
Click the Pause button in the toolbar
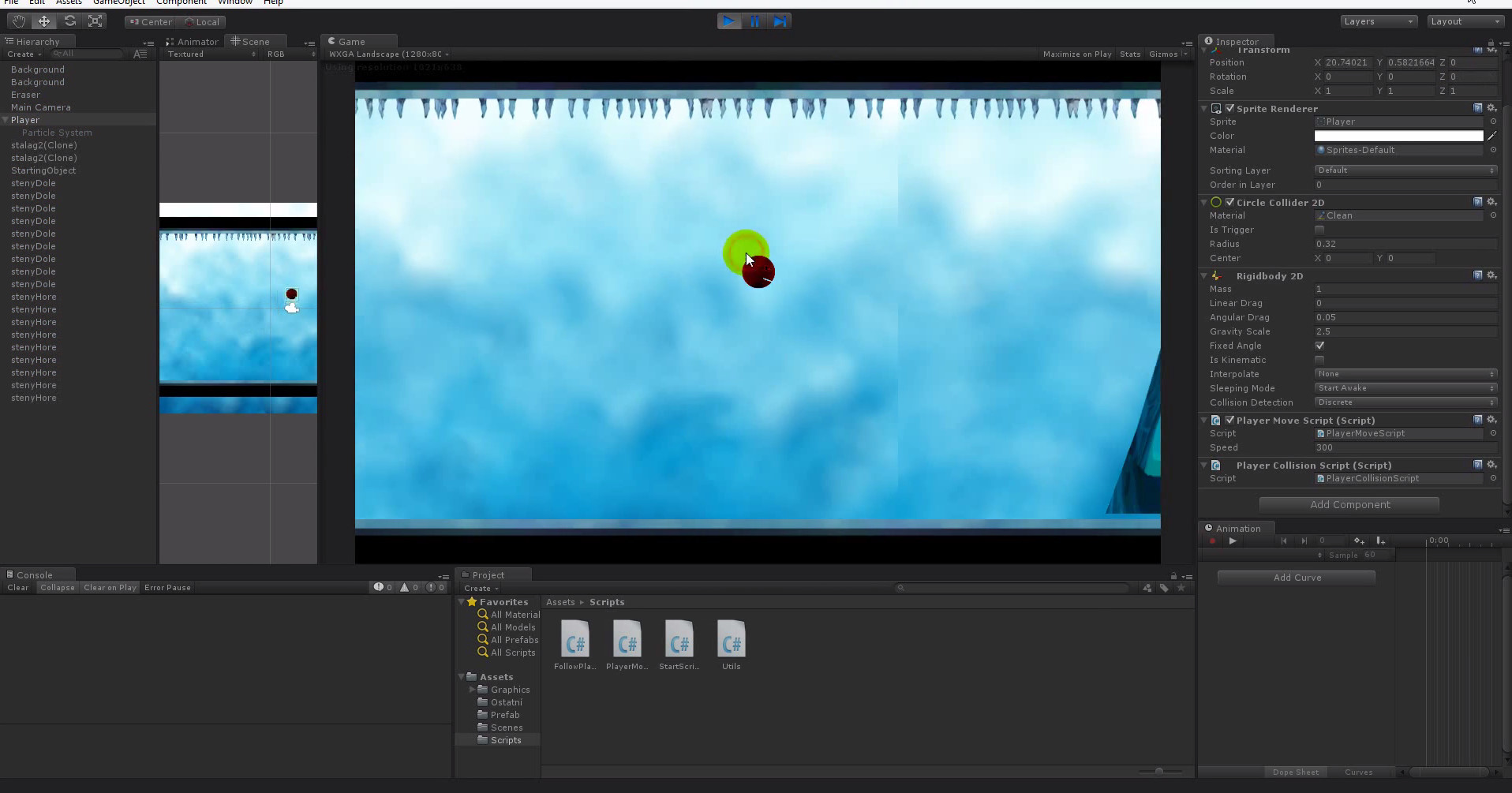(x=754, y=21)
